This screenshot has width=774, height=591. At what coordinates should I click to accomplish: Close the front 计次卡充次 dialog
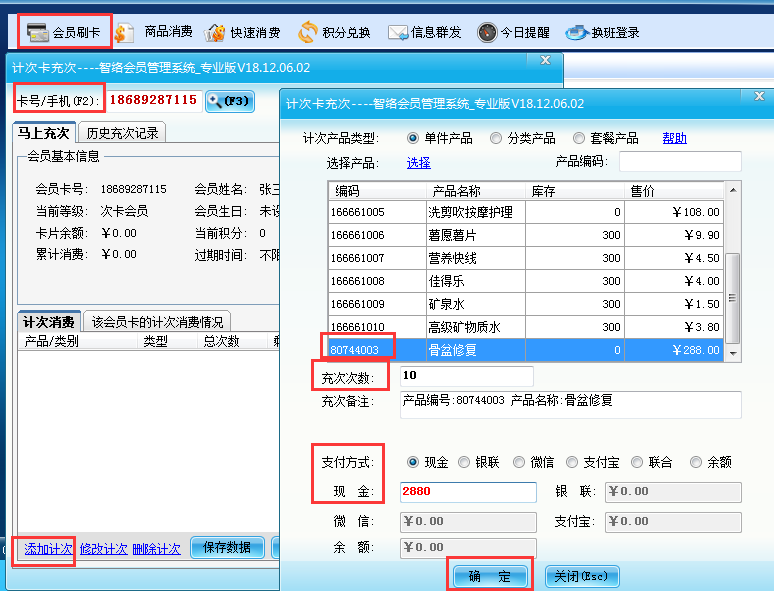pyautogui.click(x=759, y=96)
